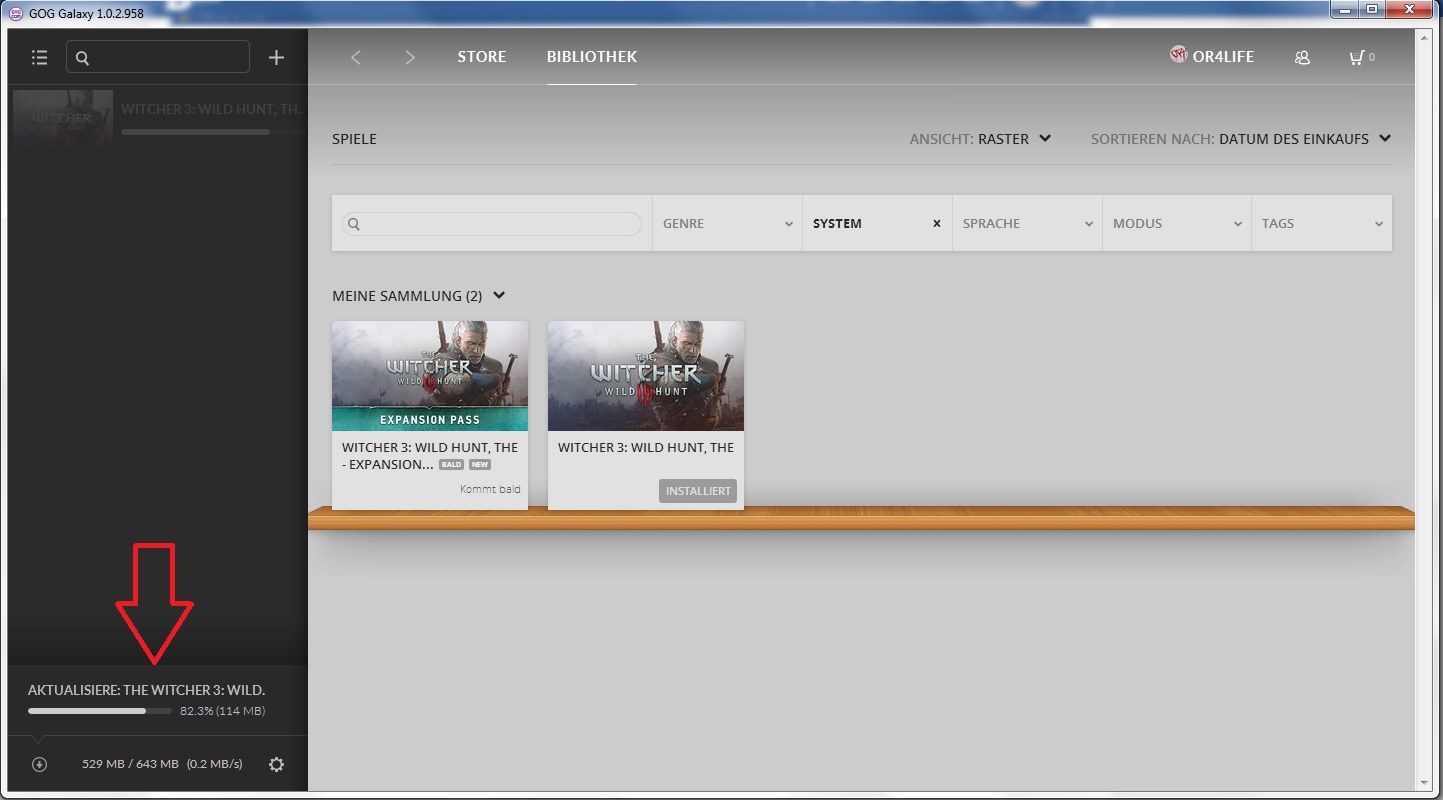The image size is (1443, 800).
Task: Expand the Modus filter
Action: click(1177, 223)
